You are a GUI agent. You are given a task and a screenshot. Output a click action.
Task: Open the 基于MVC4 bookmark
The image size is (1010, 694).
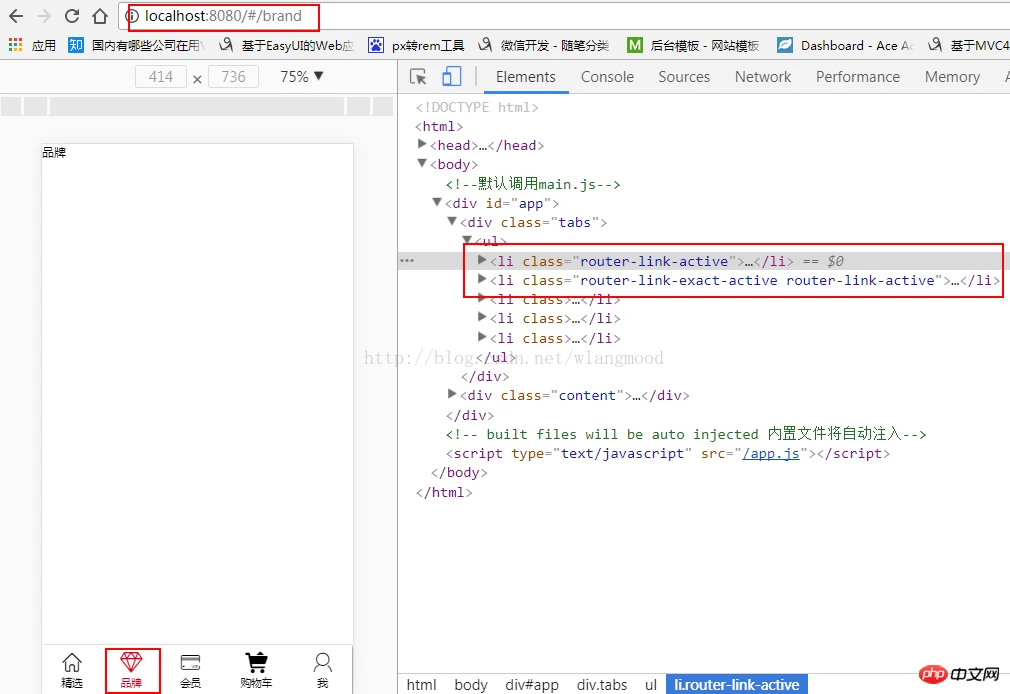click(968, 45)
